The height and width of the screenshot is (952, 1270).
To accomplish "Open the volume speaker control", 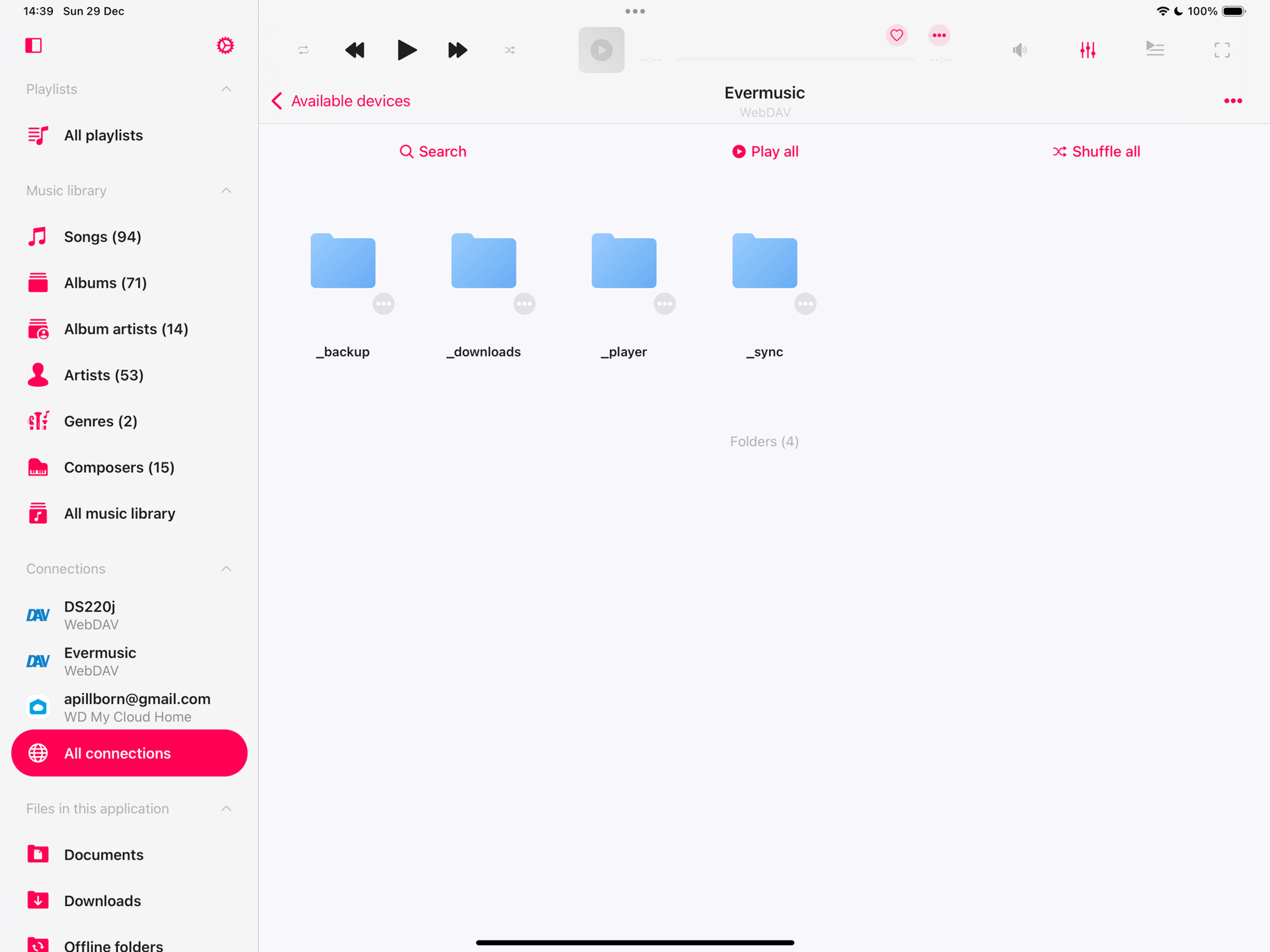I will [1019, 50].
